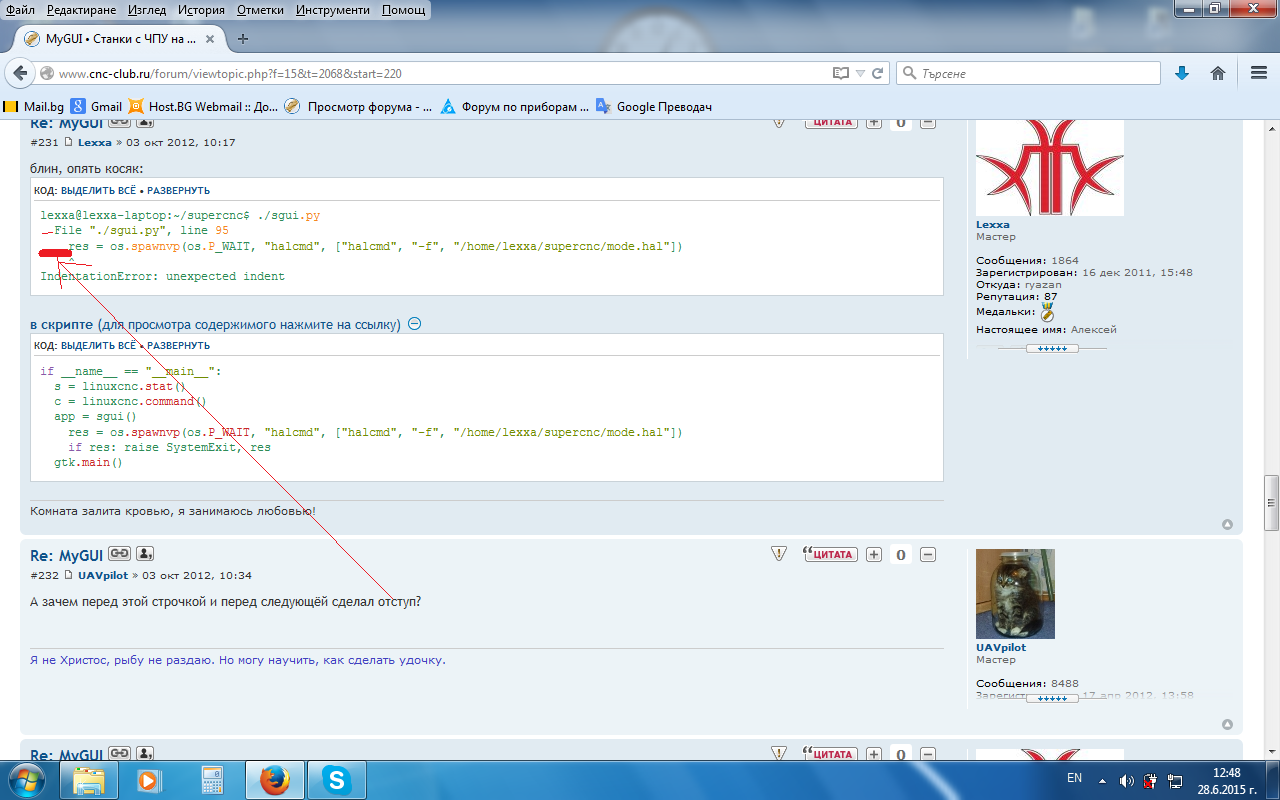Launch the media player taskbar icon
The image size is (1280, 800).
[149, 780]
